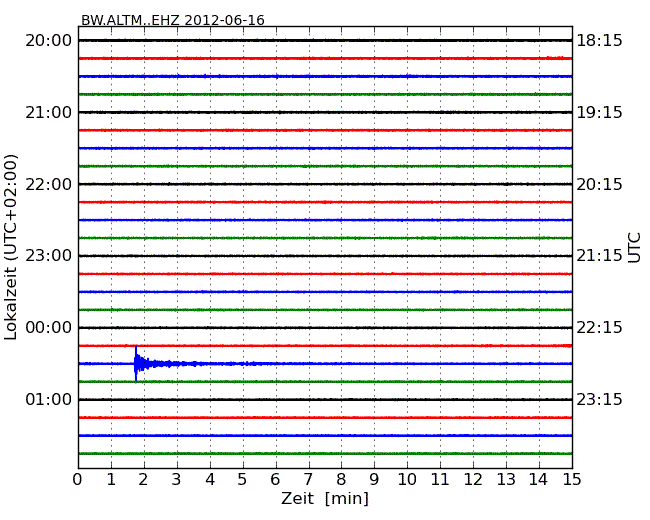Click the 5 minute tick label
650x520 pixels.
[x=243, y=479]
